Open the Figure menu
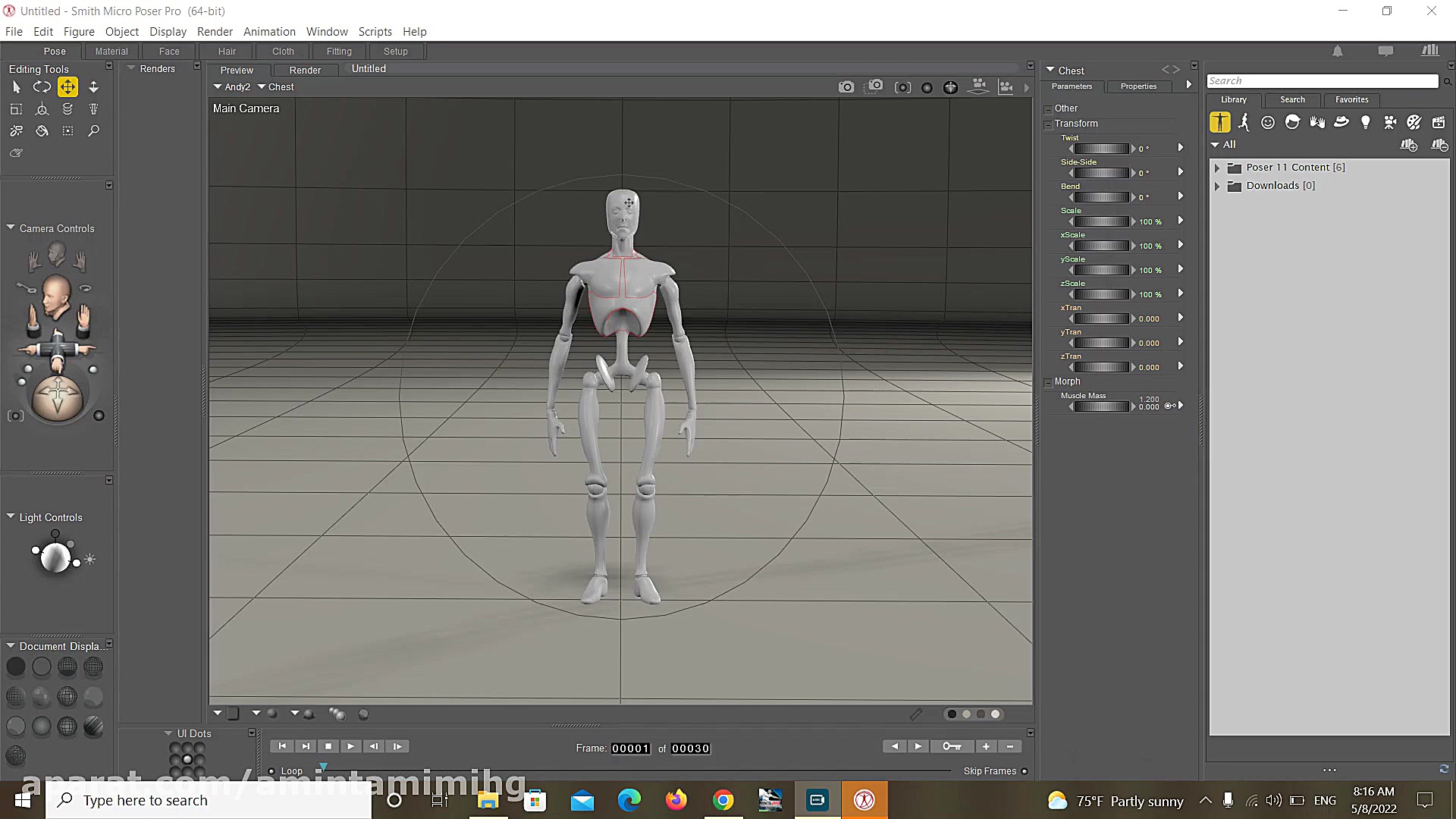 (79, 32)
